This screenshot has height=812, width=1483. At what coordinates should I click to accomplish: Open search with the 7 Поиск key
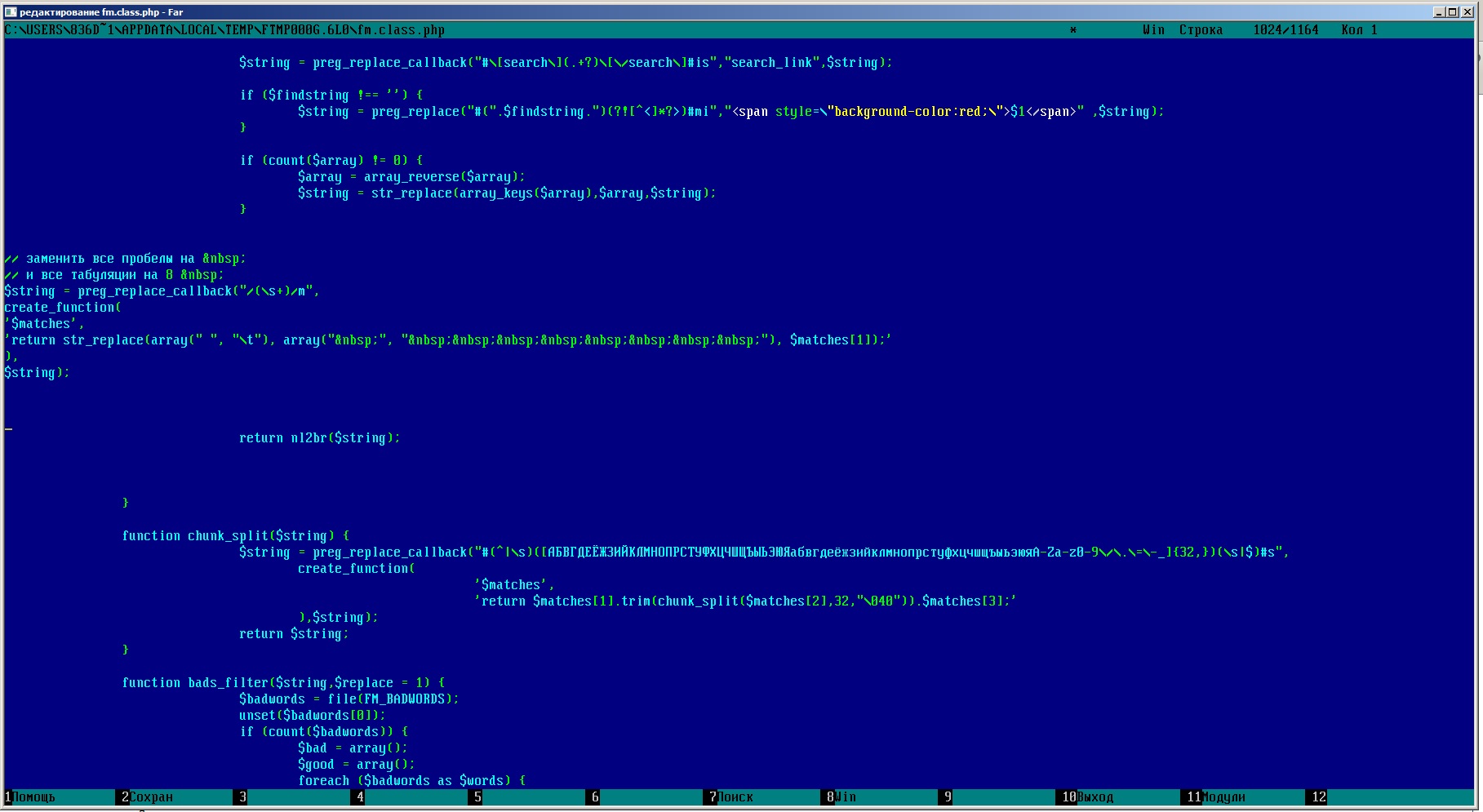coord(735,796)
